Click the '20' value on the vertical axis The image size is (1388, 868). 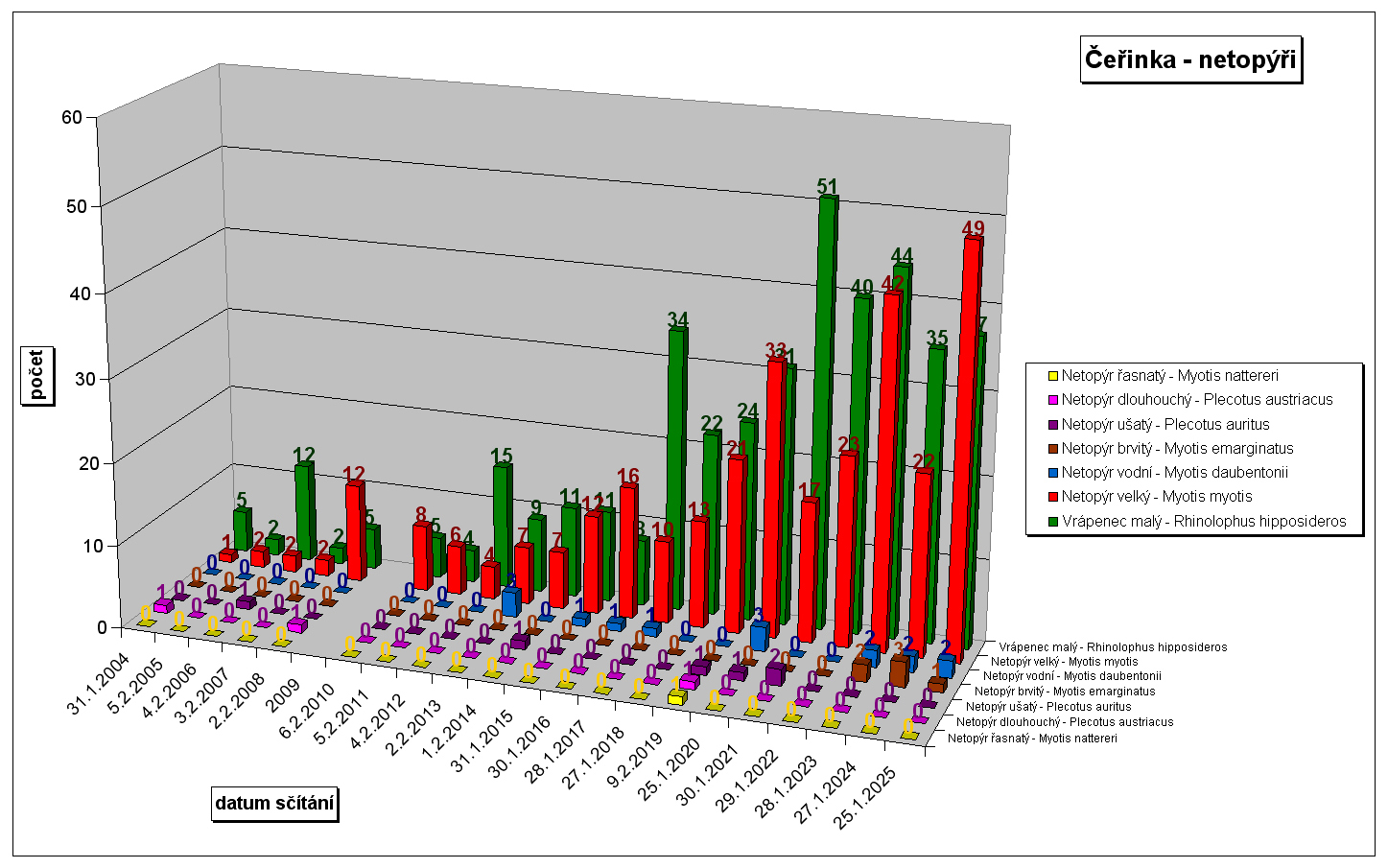click(89, 463)
